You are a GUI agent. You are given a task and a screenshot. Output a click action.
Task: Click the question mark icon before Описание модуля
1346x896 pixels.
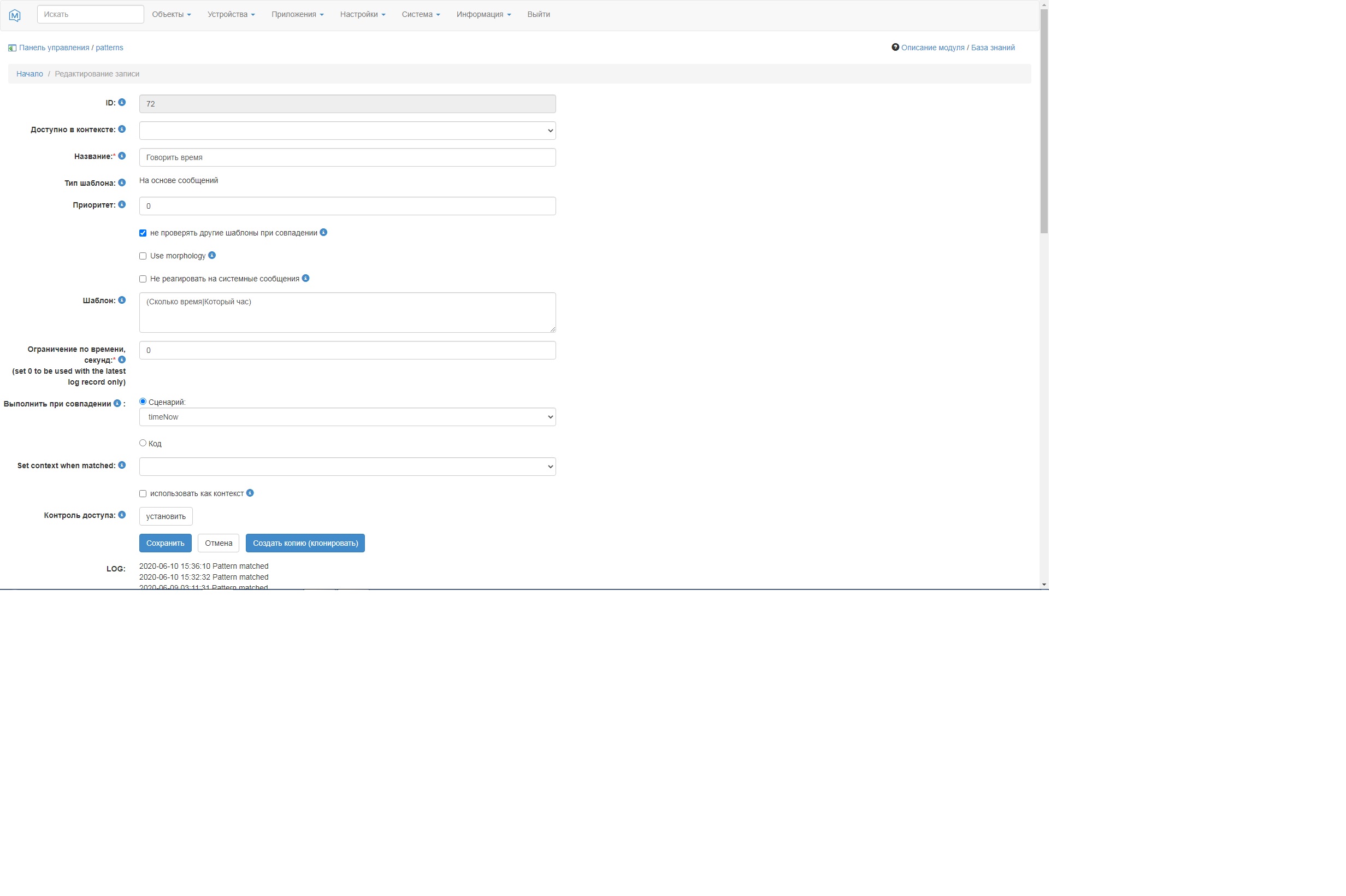click(x=895, y=48)
